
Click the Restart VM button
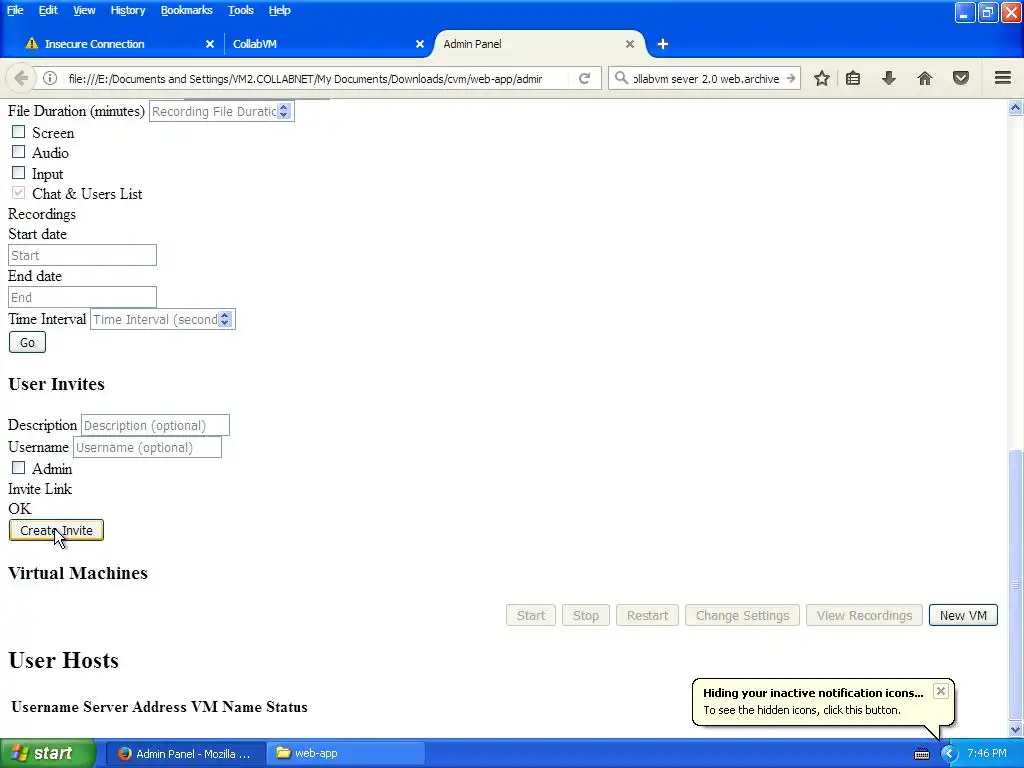(647, 615)
